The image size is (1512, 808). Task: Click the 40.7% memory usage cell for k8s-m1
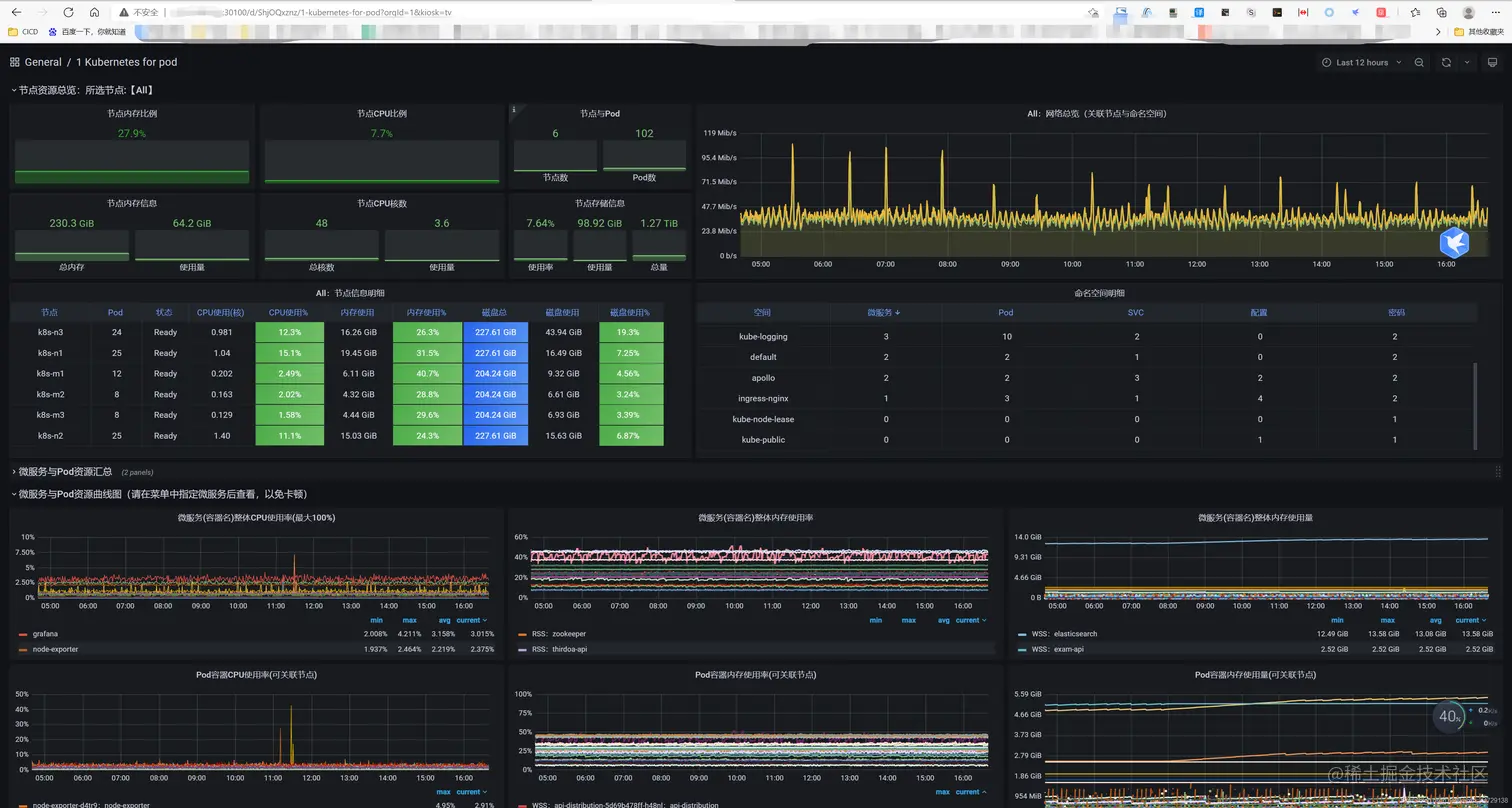click(427, 374)
